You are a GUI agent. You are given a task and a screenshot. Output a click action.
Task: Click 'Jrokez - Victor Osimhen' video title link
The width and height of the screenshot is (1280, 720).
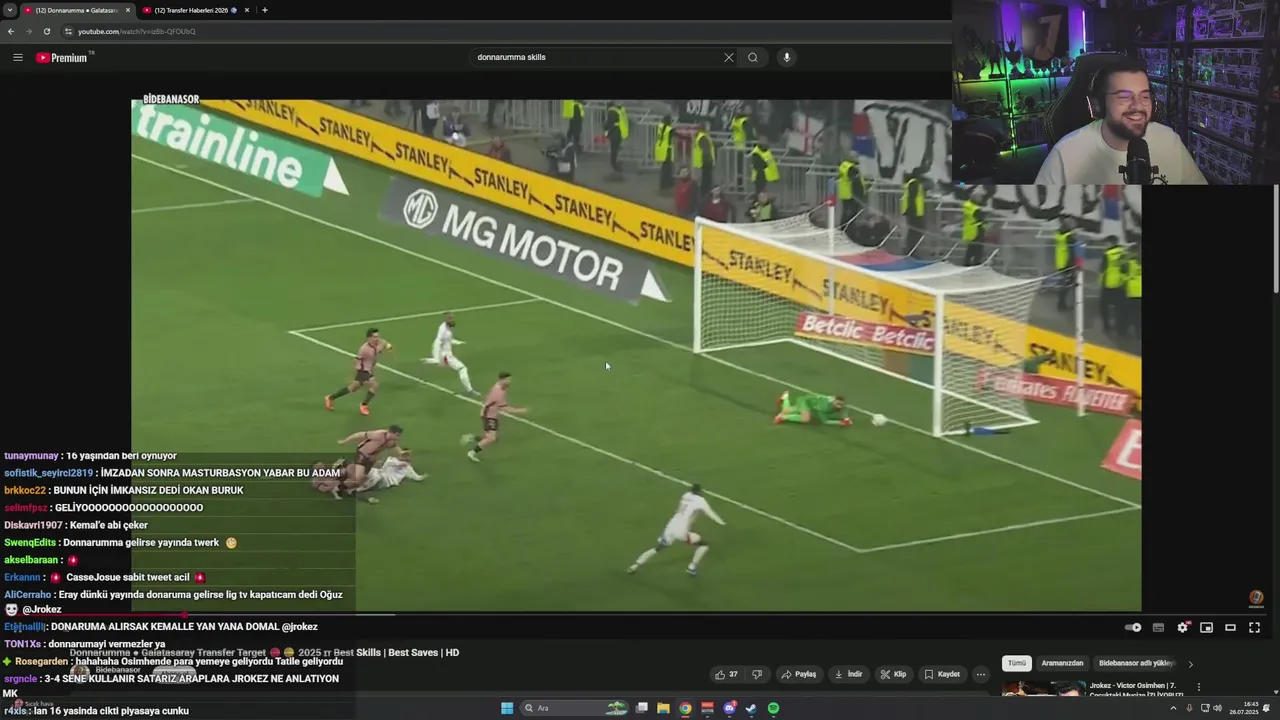1136,689
